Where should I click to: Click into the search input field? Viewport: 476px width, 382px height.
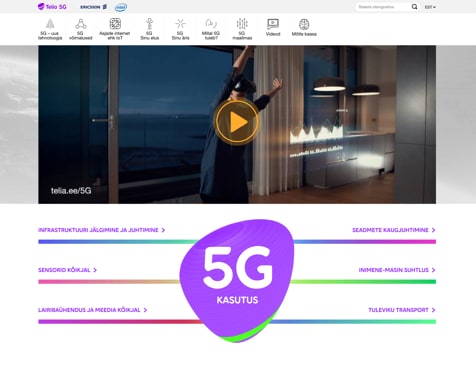[x=383, y=7]
